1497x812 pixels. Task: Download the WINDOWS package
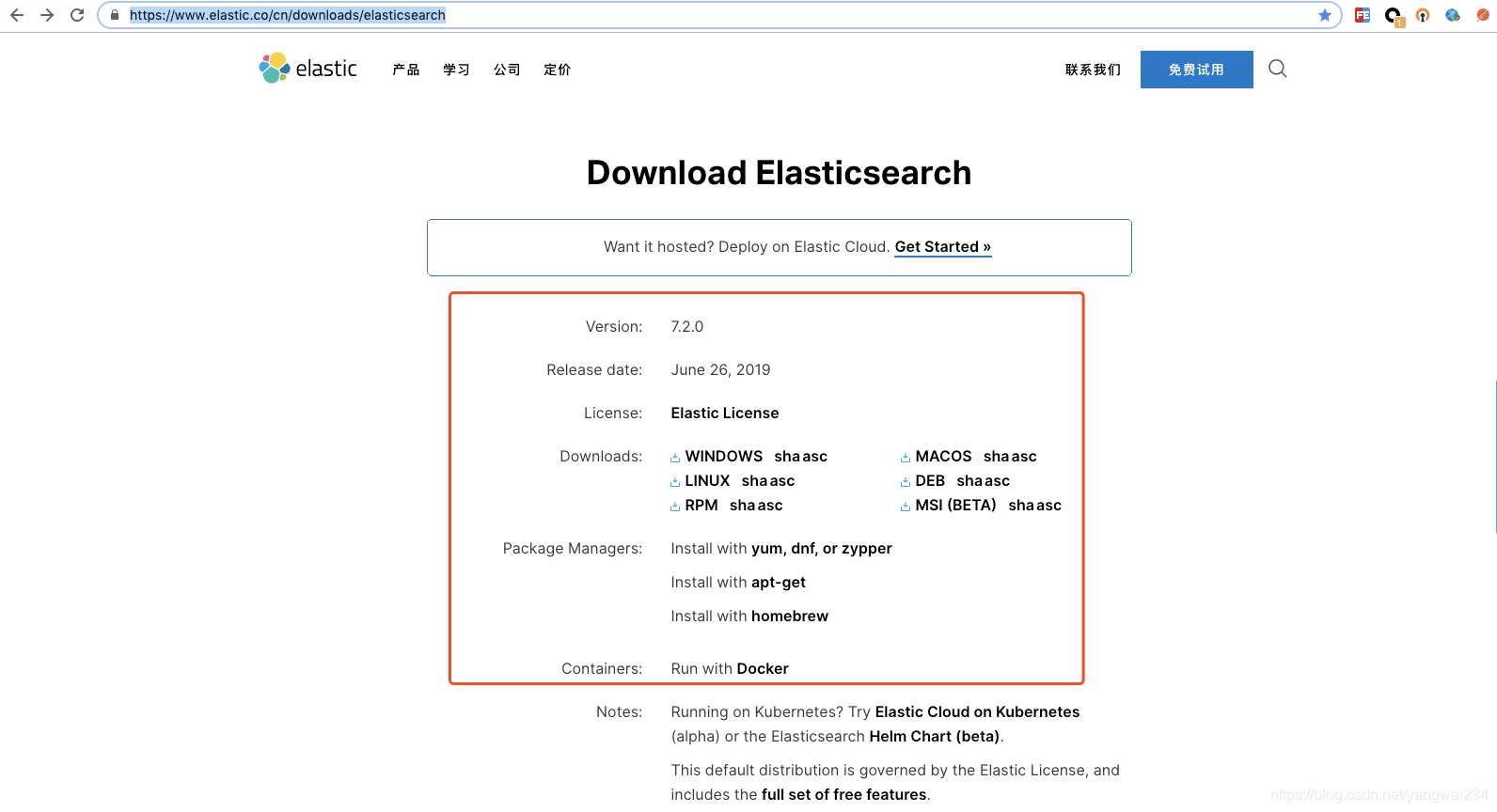(724, 456)
